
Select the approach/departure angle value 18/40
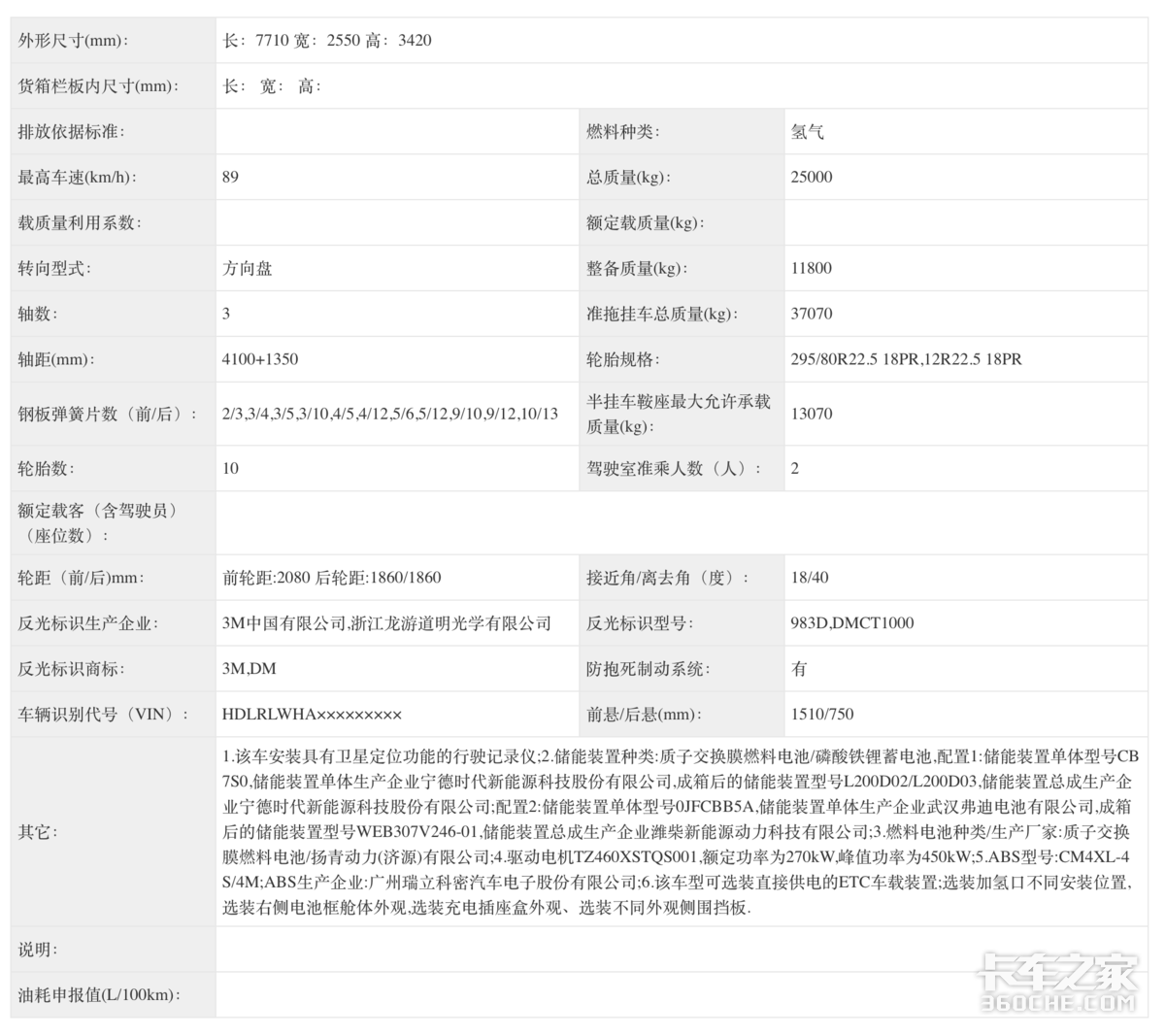click(810, 578)
